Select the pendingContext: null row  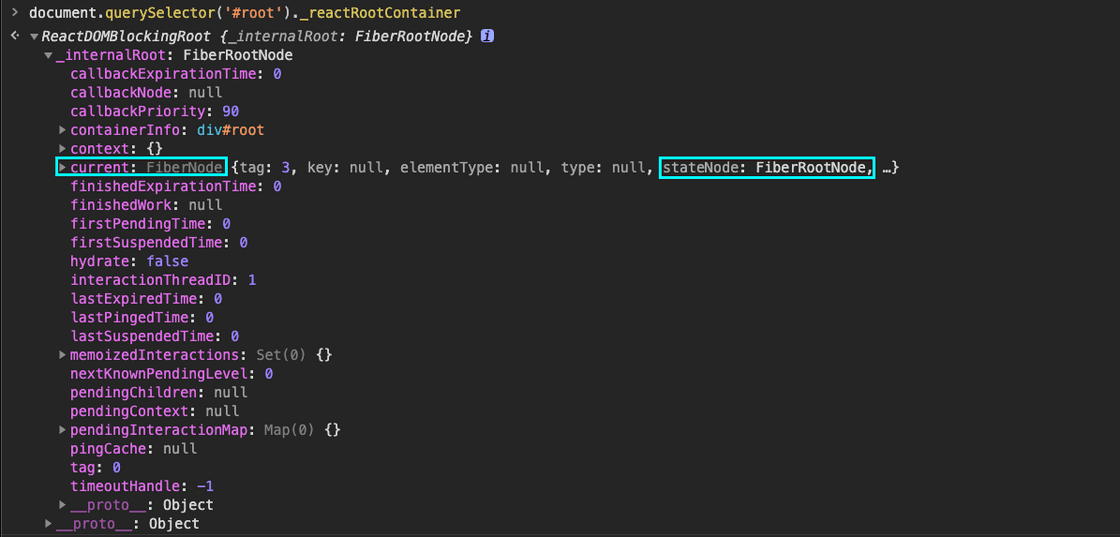pos(154,411)
